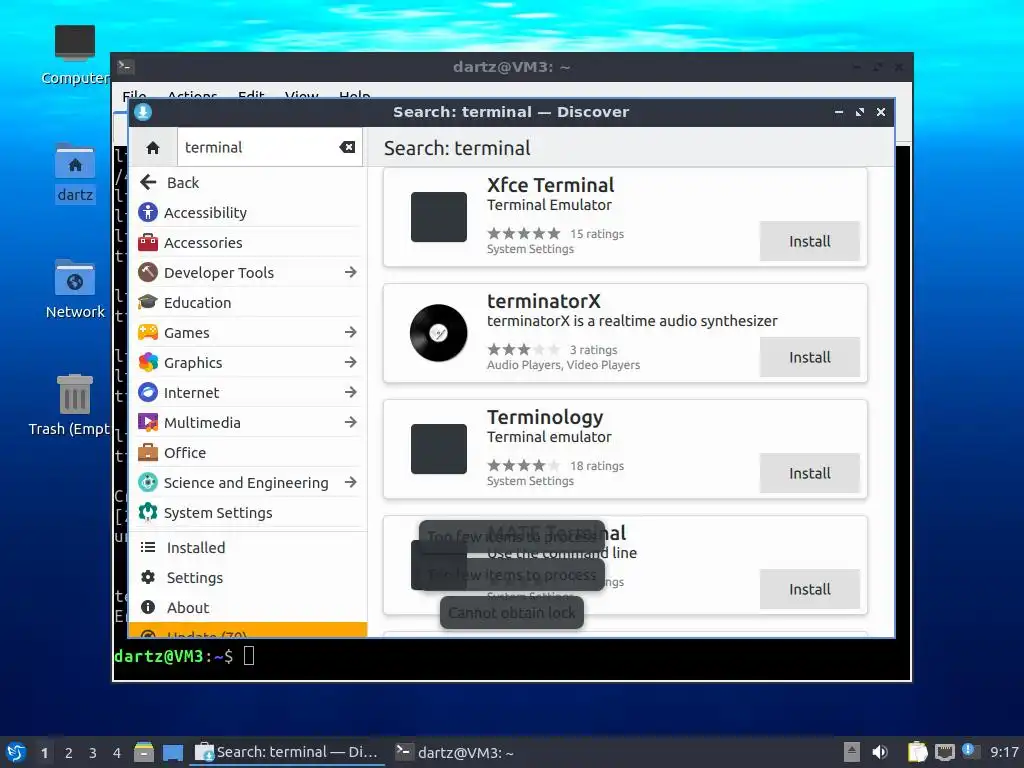1024x768 pixels.
Task: Show the Installed applications list
Action: [x=248, y=548]
